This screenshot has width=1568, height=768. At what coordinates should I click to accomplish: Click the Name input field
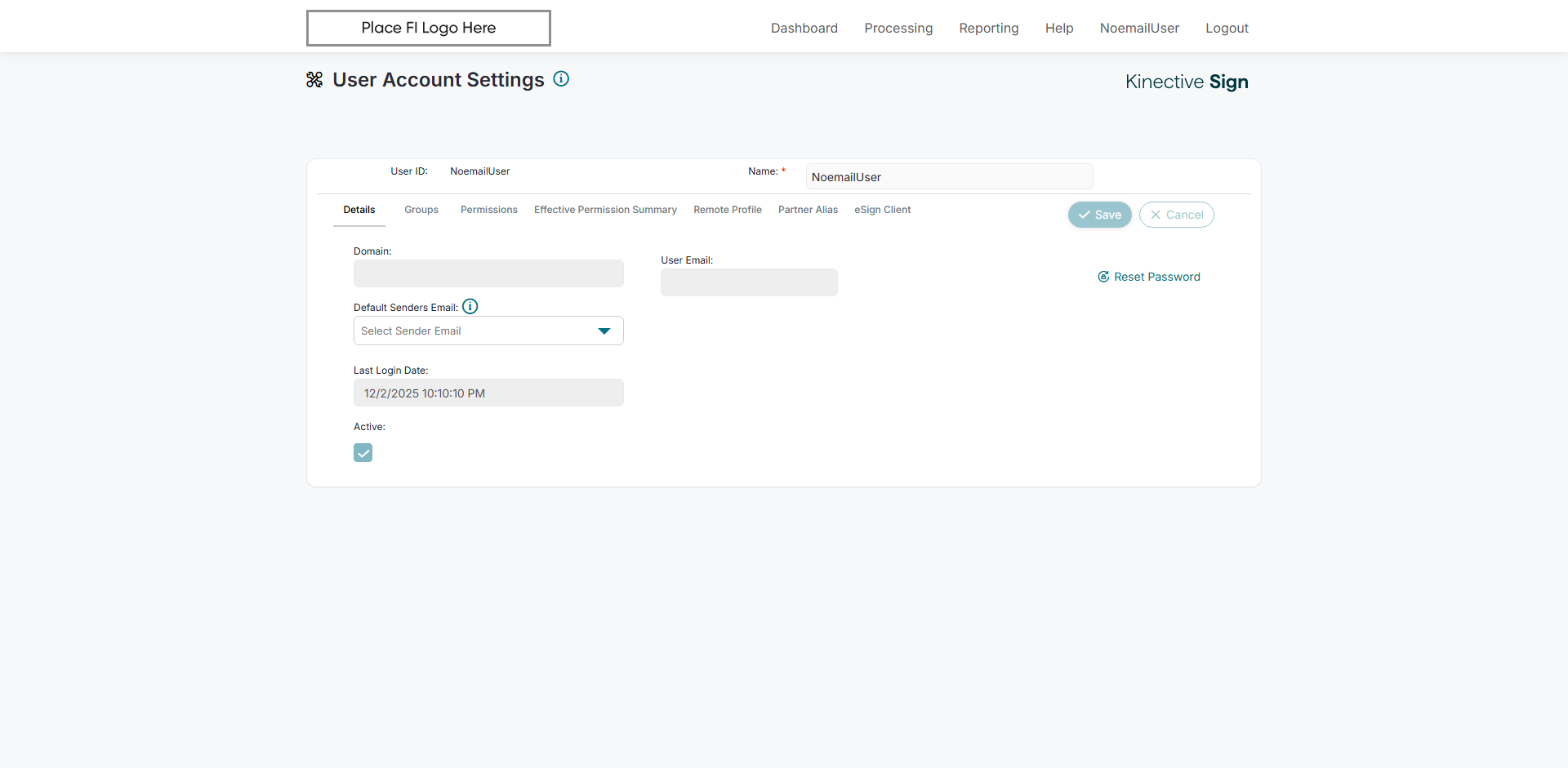pyautogui.click(x=949, y=177)
